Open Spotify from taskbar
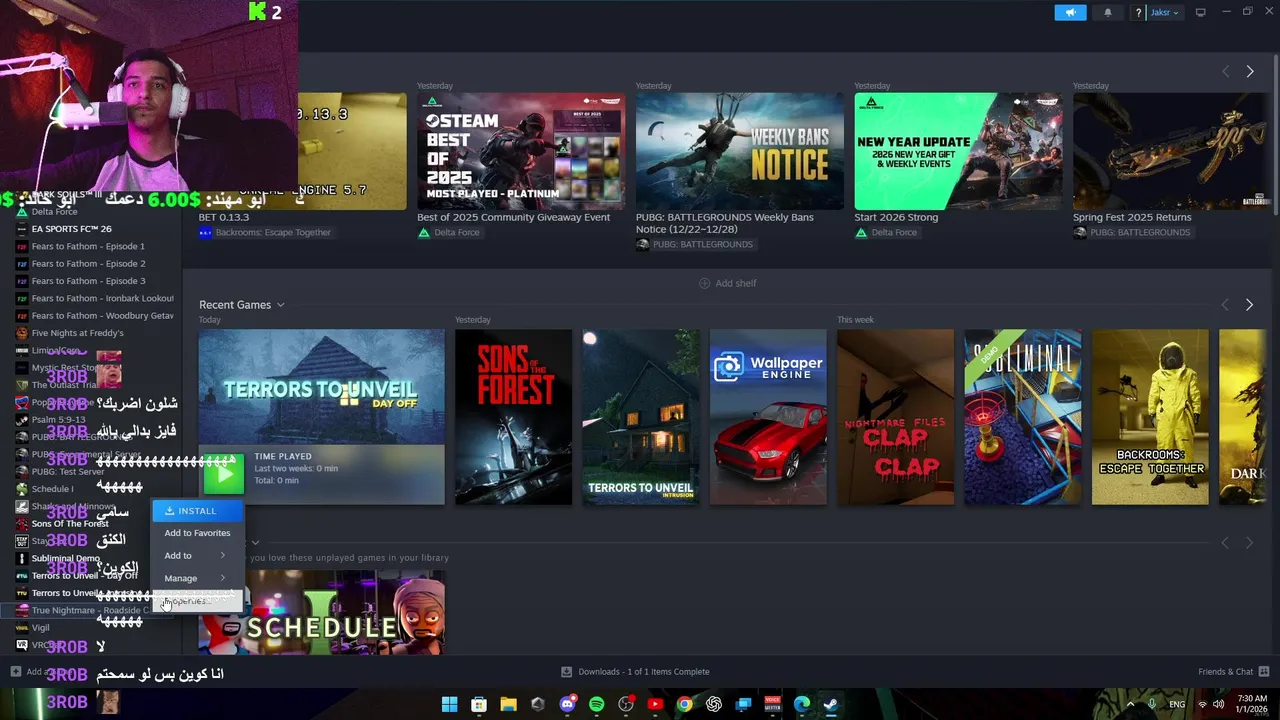The image size is (1280, 720). [596, 704]
